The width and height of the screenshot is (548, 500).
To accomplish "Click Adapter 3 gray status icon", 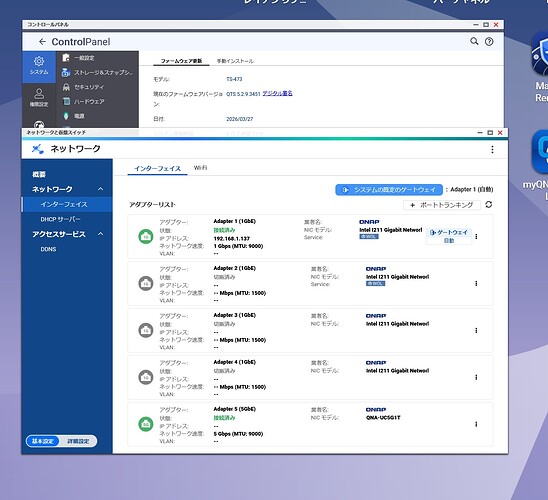I will 146,331.
